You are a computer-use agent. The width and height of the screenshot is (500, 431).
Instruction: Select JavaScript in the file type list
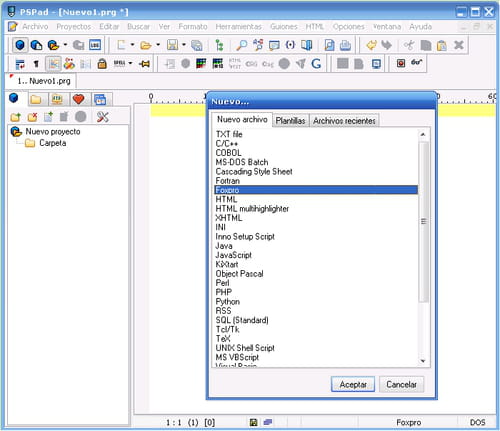click(x=315, y=255)
